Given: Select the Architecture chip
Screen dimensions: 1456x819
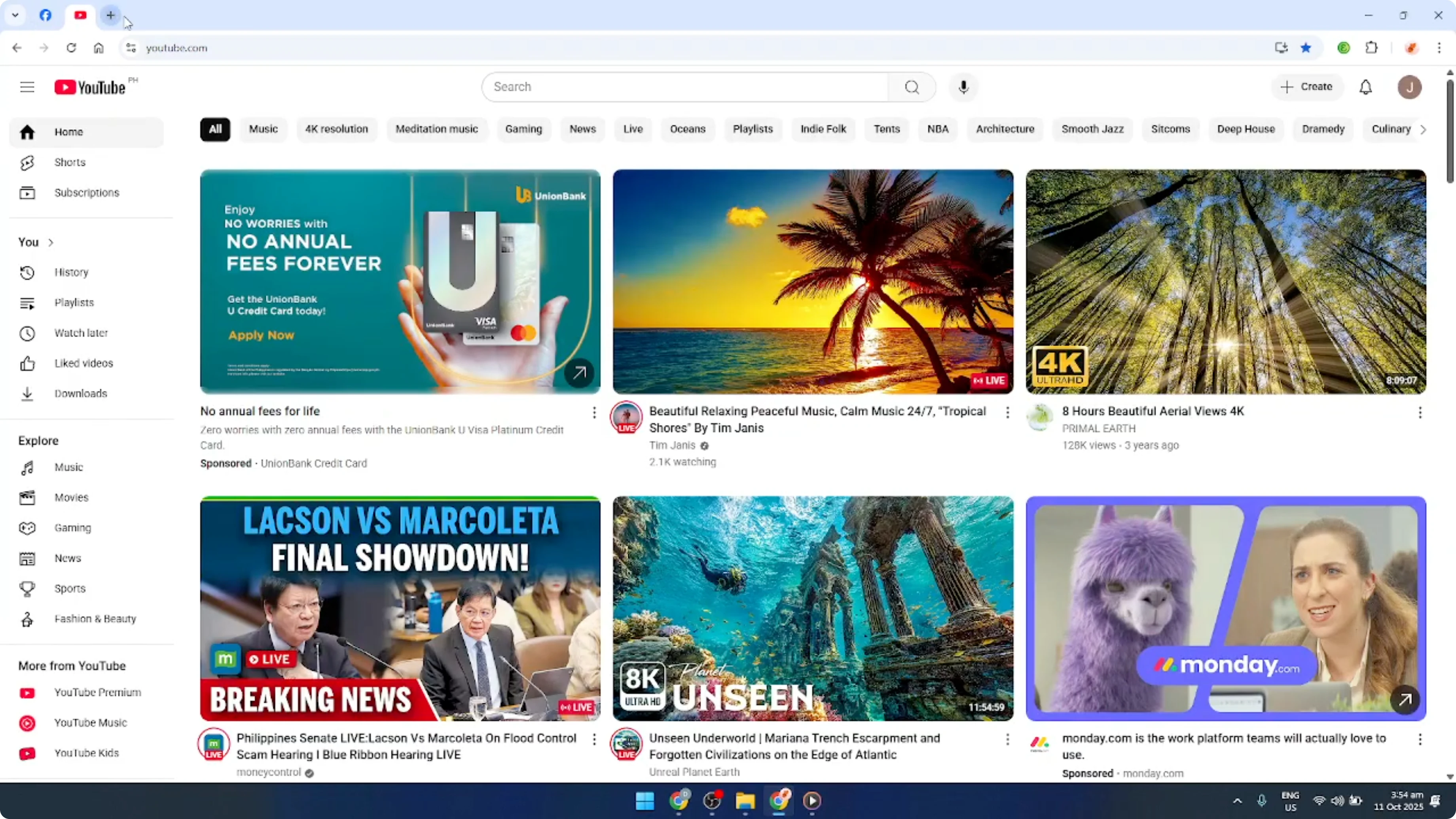Looking at the screenshot, I should (x=1005, y=129).
